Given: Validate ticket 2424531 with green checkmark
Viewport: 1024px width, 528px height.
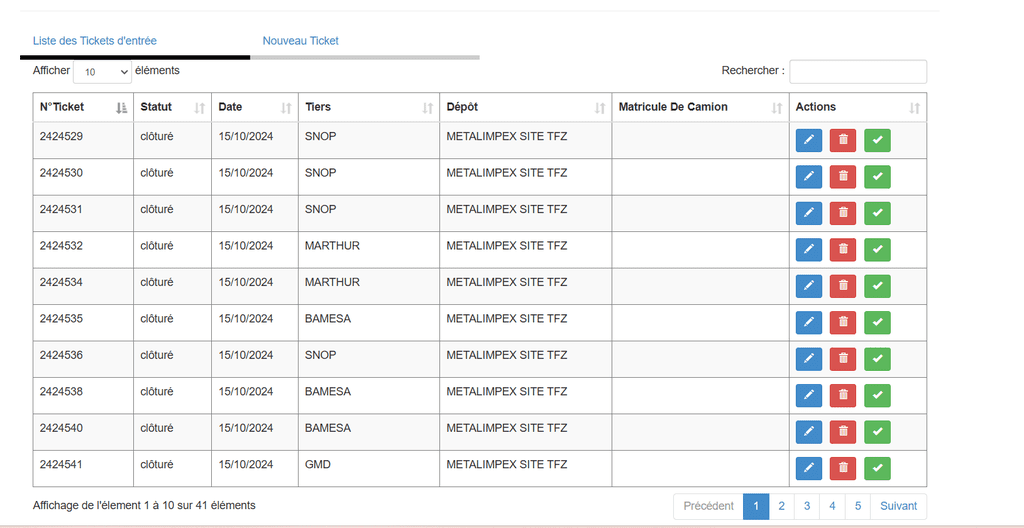Looking at the screenshot, I should [x=878, y=214].
